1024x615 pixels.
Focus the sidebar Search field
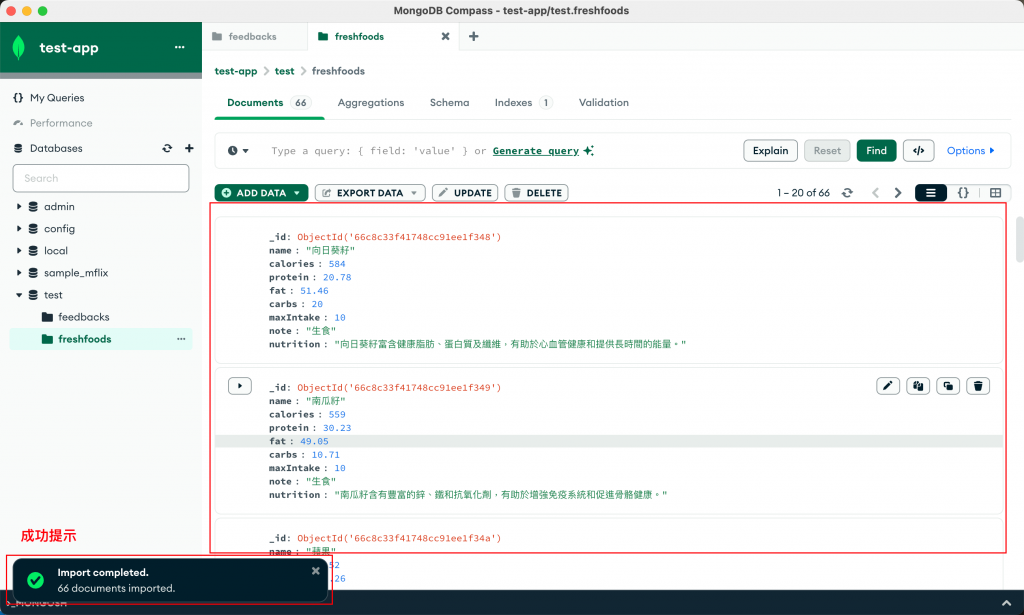101,178
